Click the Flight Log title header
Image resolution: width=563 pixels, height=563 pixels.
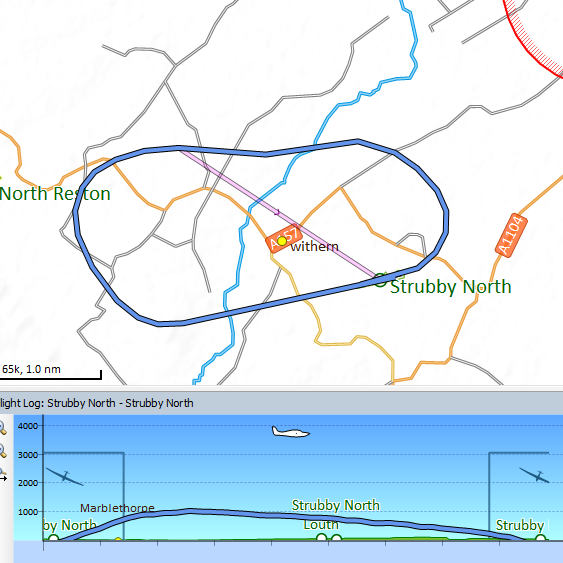(97, 403)
